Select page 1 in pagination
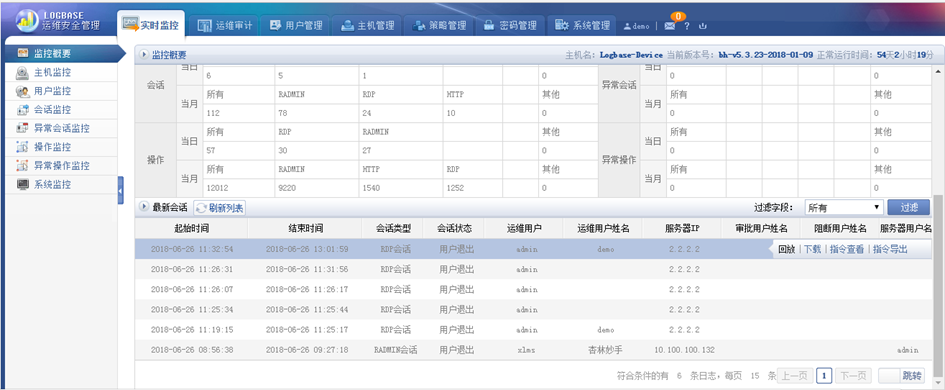The image size is (945, 390). [x=824, y=376]
